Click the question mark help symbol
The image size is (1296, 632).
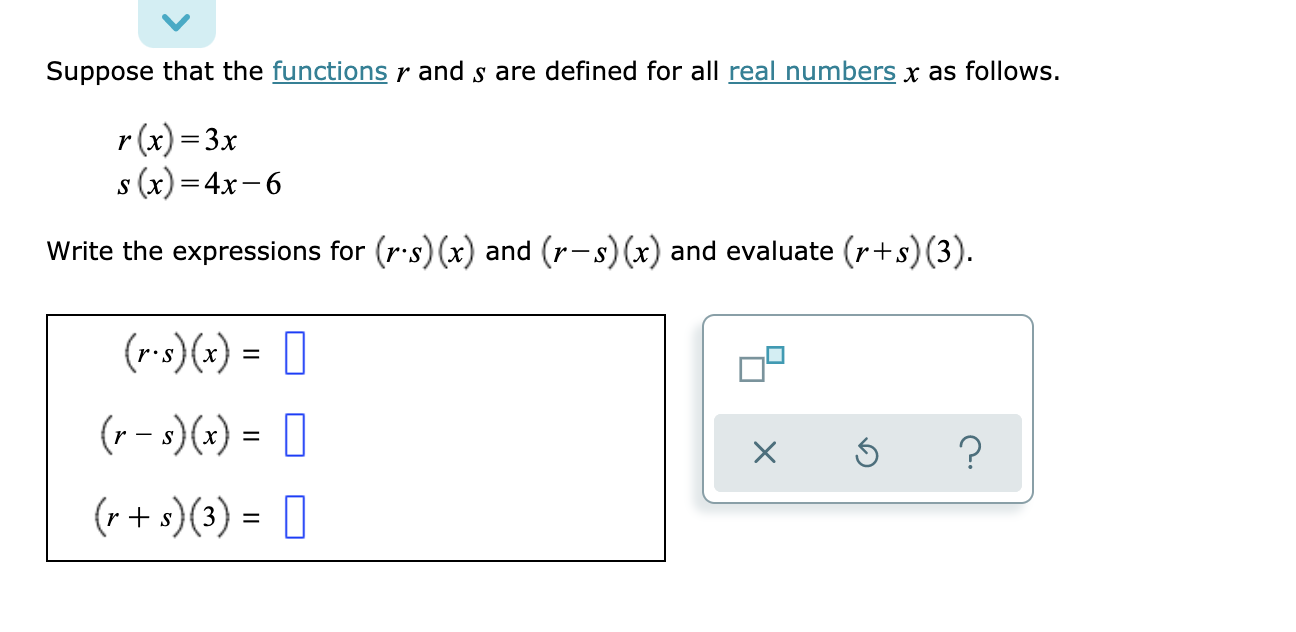(971, 453)
